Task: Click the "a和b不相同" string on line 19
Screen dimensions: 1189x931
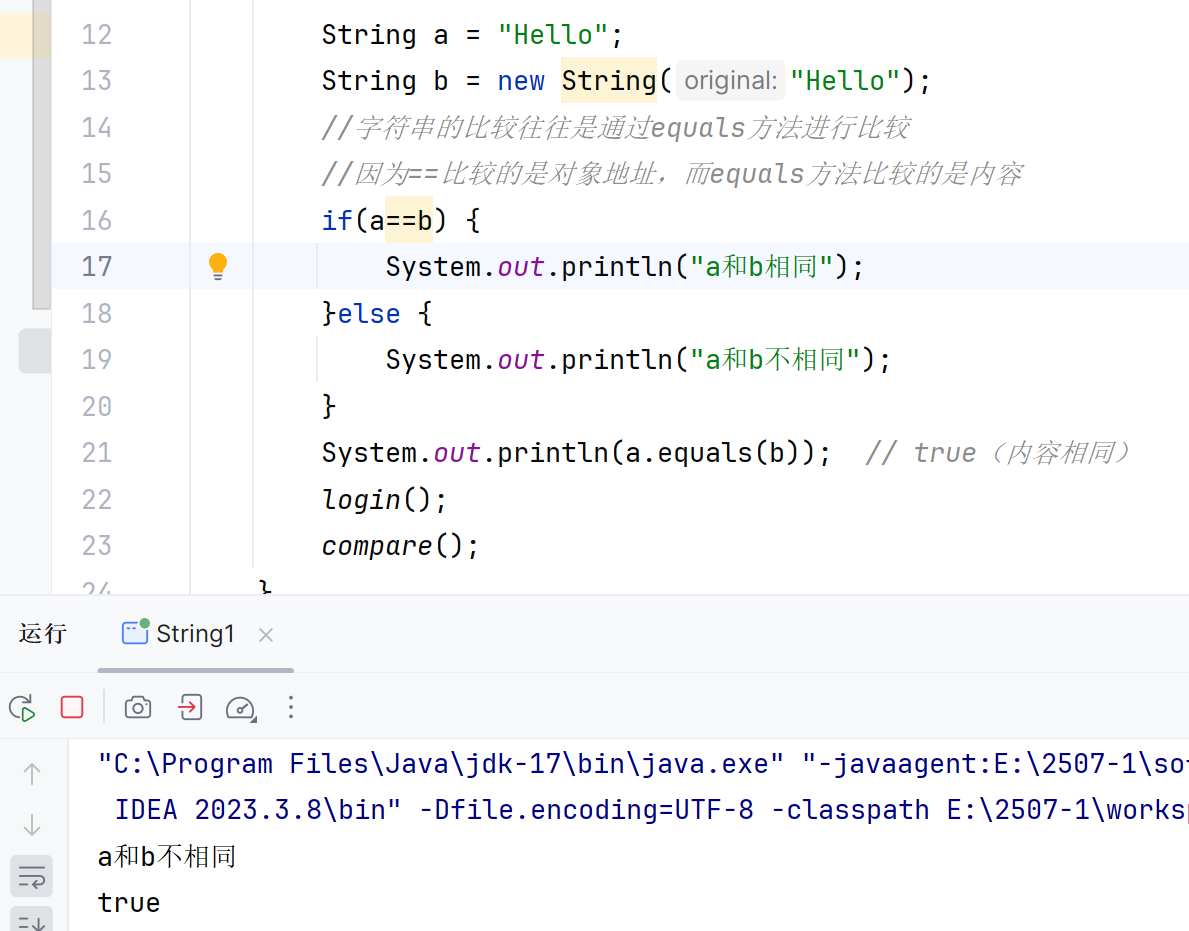Action: [x=775, y=359]
